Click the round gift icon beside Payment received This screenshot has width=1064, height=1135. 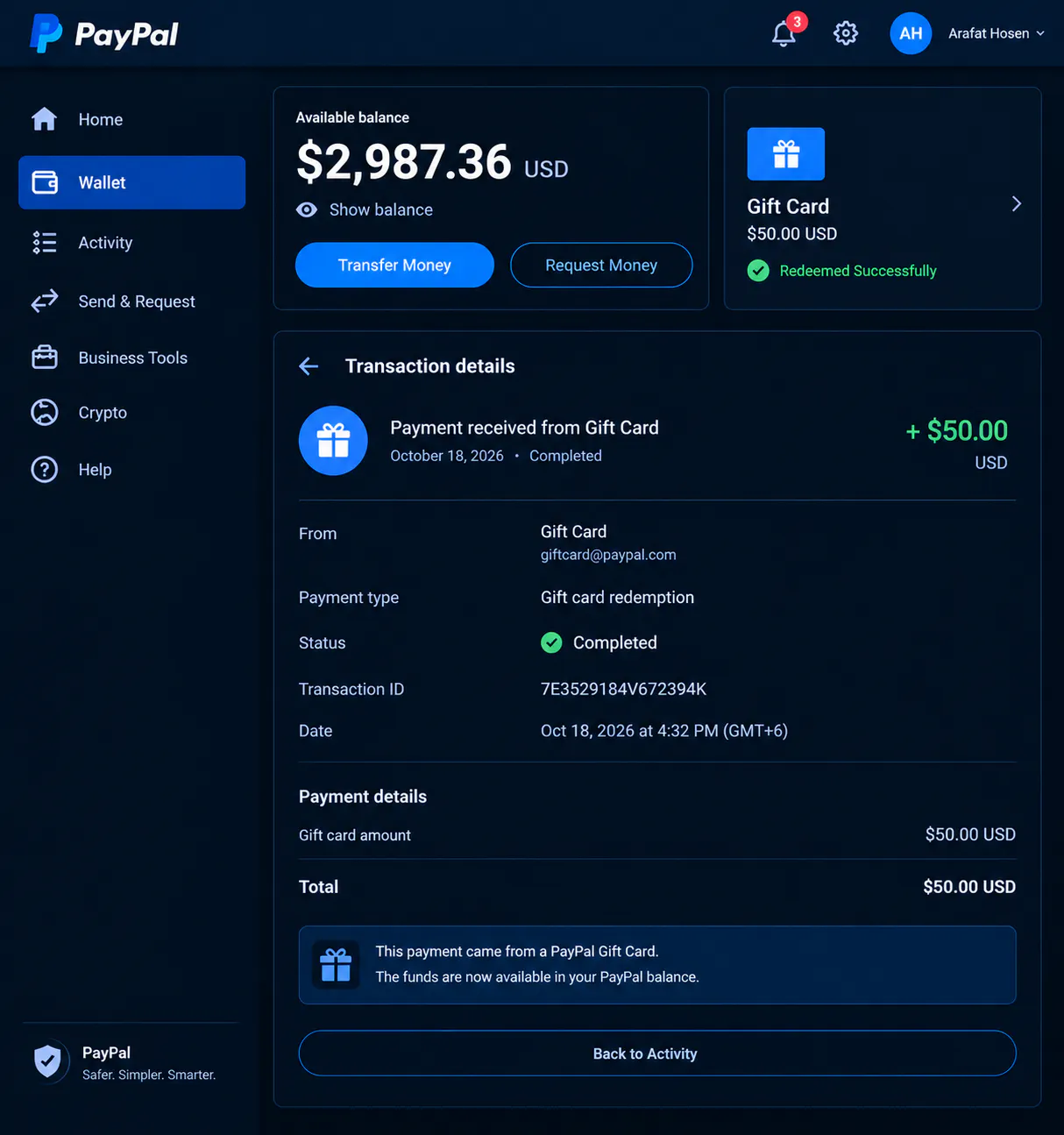coord(333,441)
